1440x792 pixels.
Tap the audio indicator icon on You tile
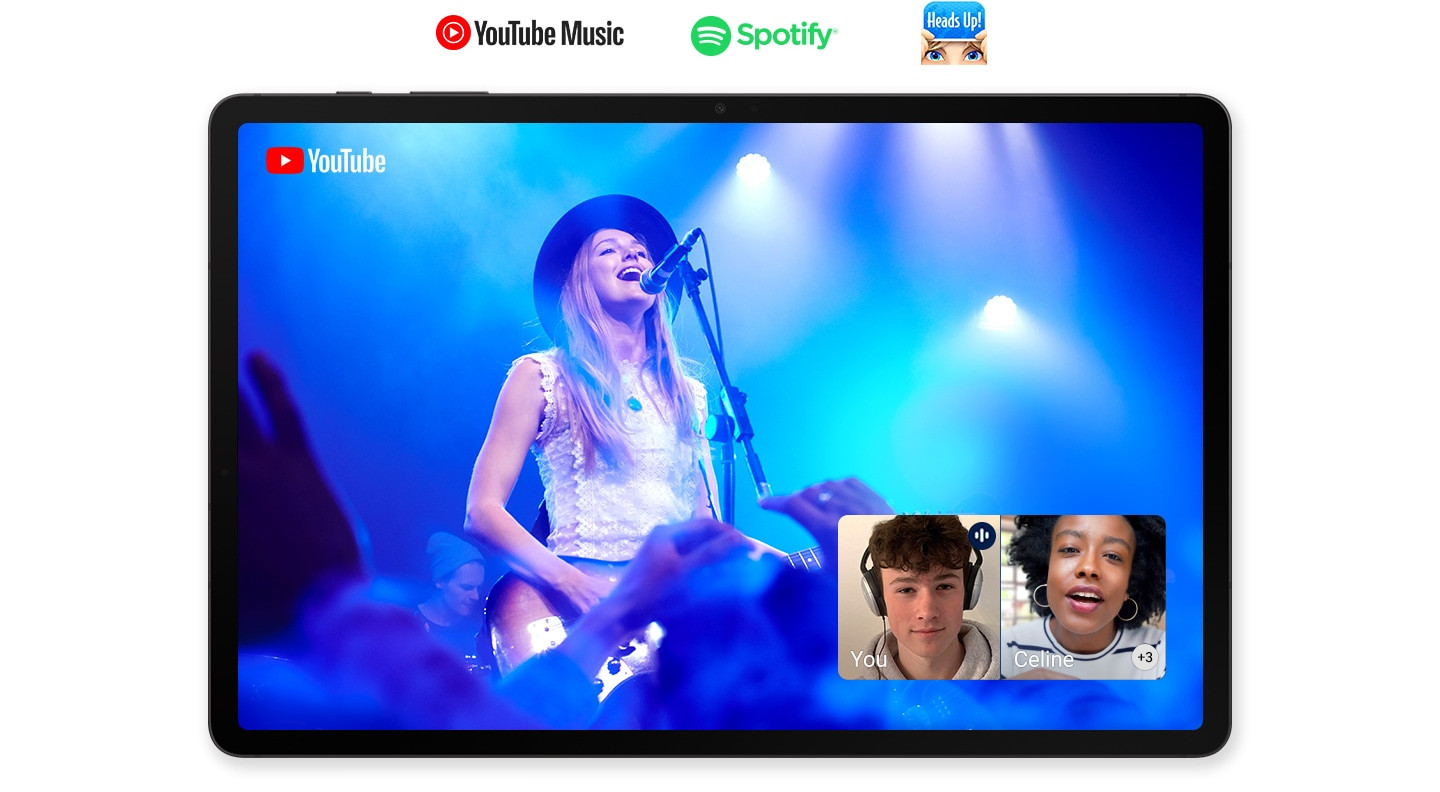pos(982,536)
